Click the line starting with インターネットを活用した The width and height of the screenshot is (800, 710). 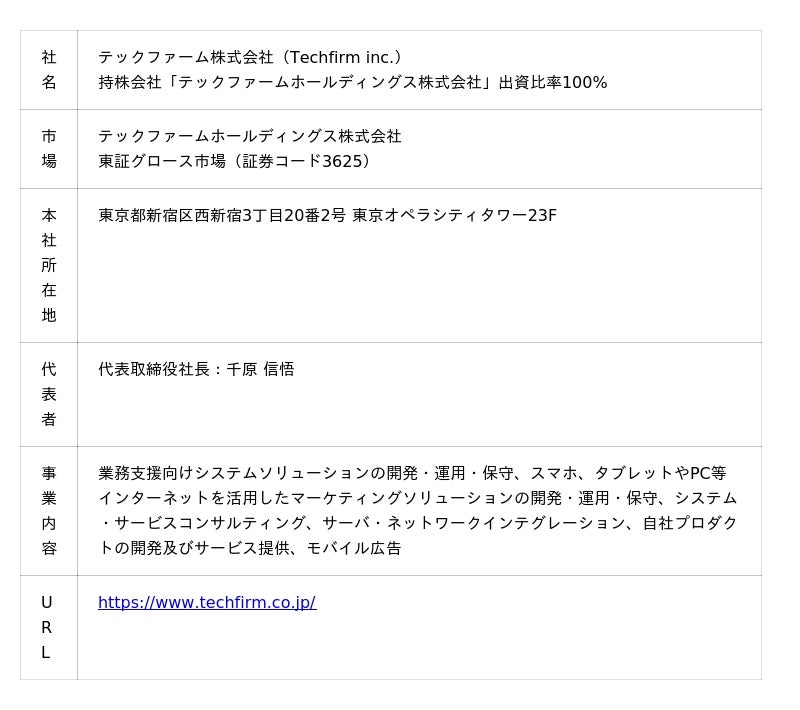417,498
